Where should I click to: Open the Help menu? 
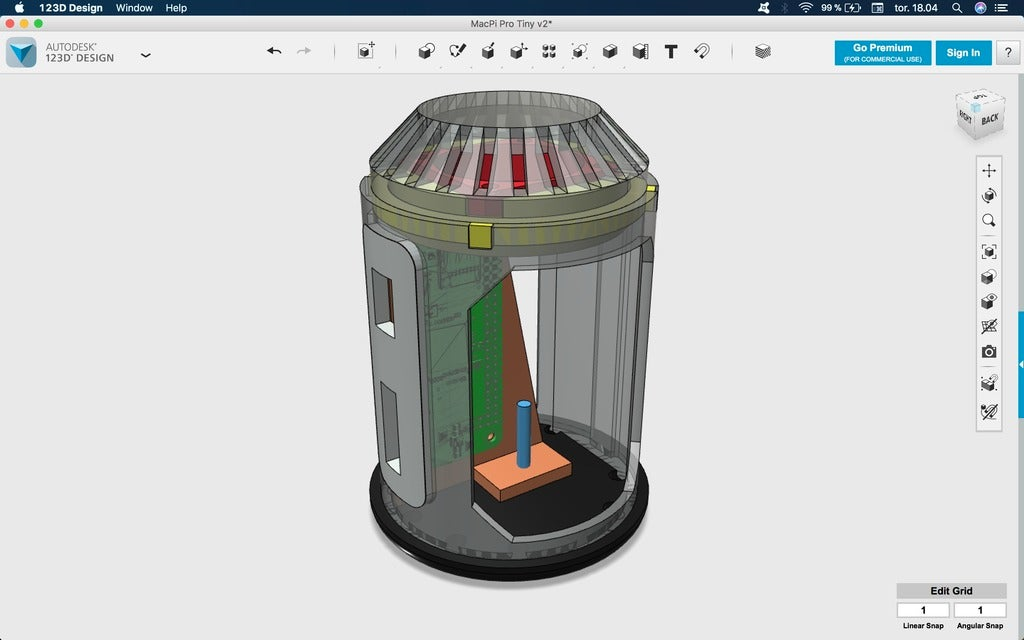(x=176, y=8)
